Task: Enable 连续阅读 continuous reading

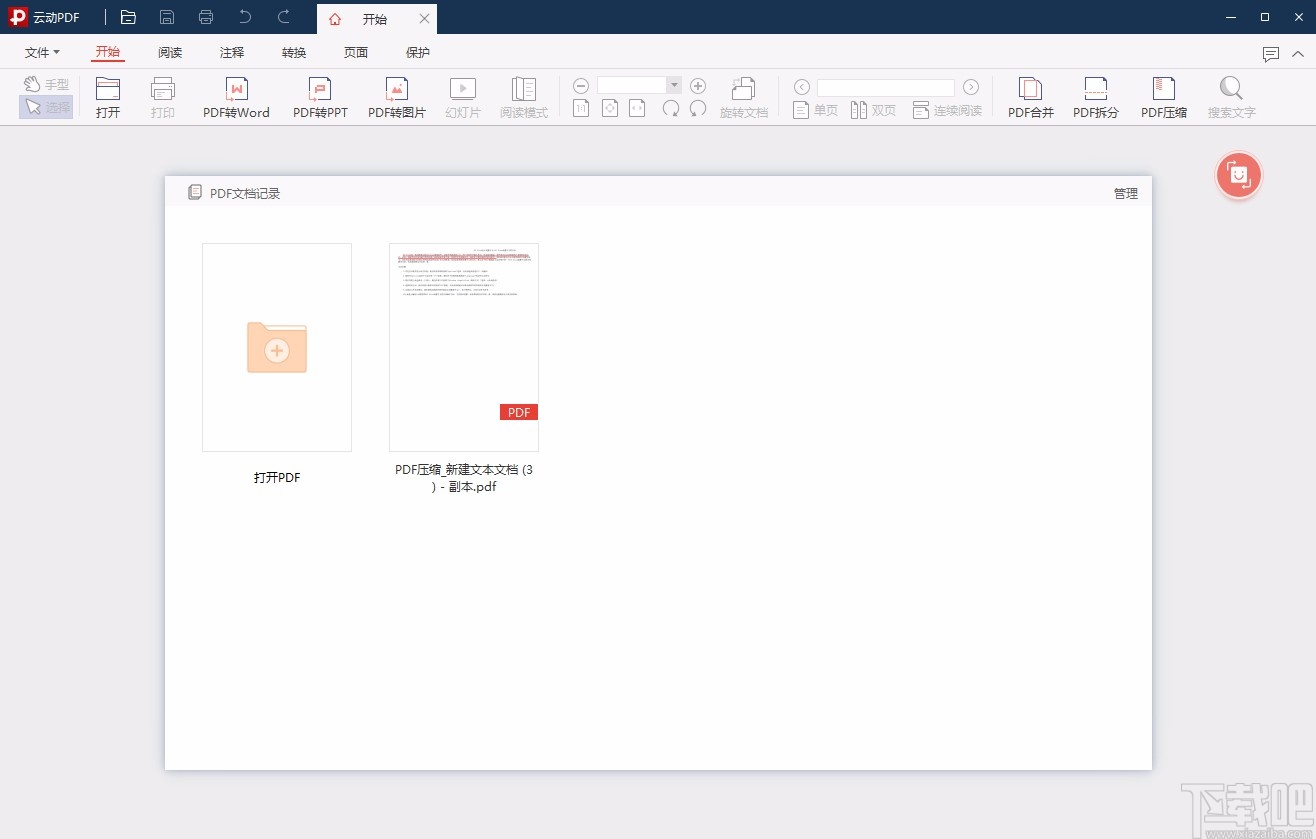Action: (x=947, y=110)
